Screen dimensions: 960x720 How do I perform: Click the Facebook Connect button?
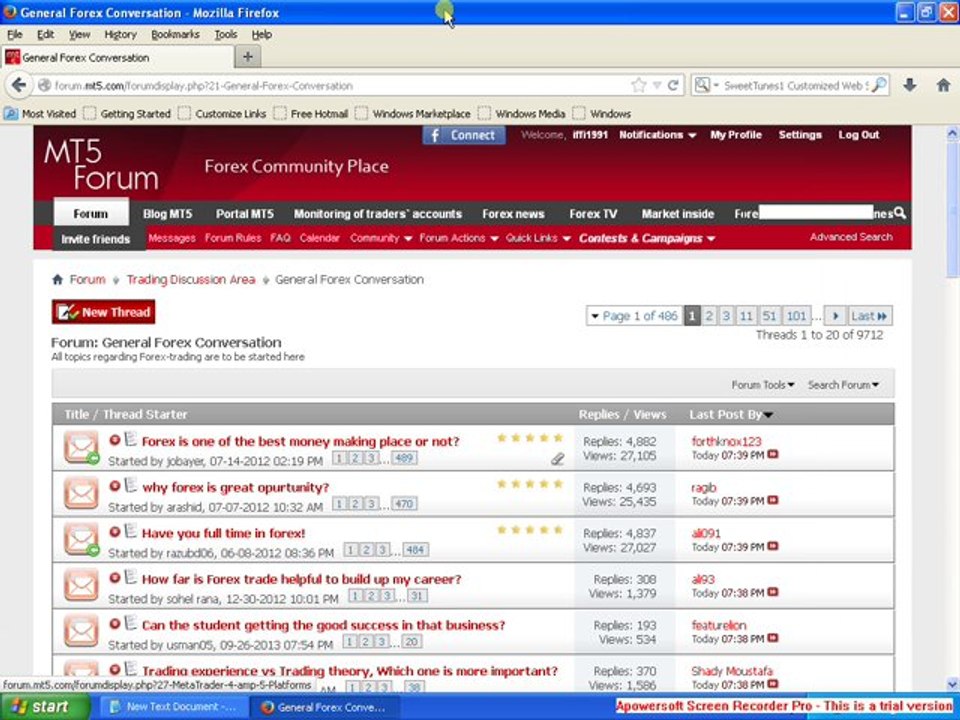click(463, 135)
